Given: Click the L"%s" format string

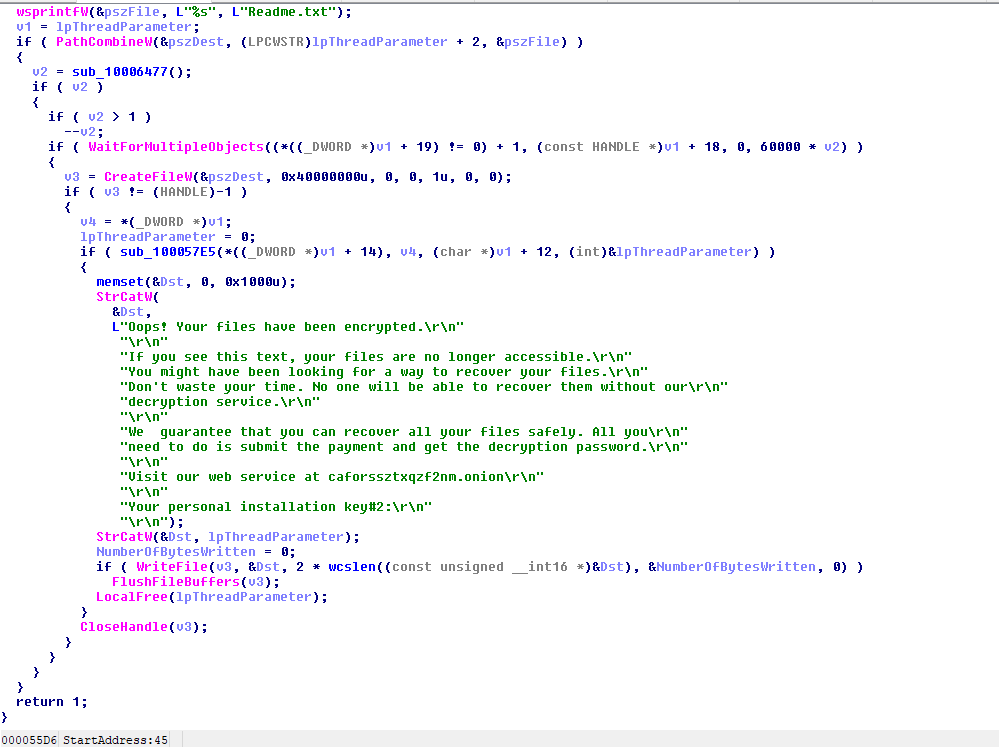Looking at the screenshot, I should [x=196, y=12].
